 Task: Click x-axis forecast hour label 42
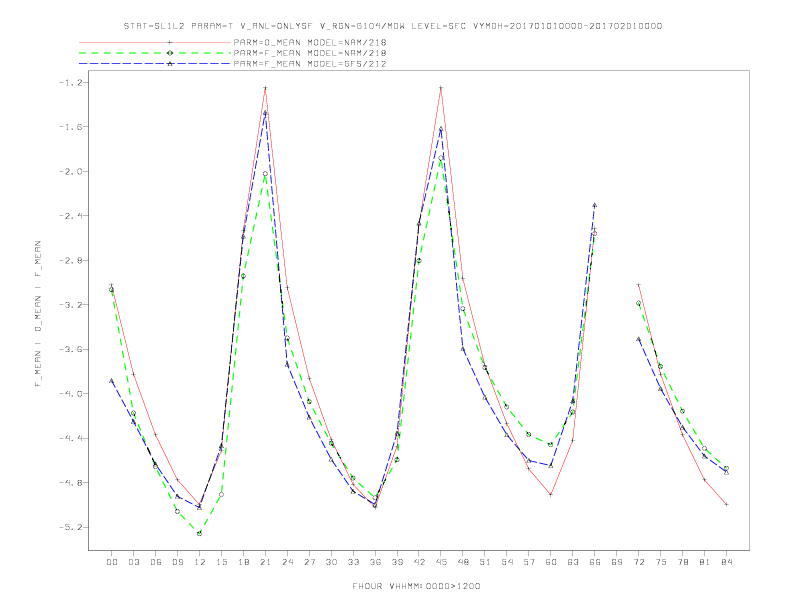tap(419, 562)
